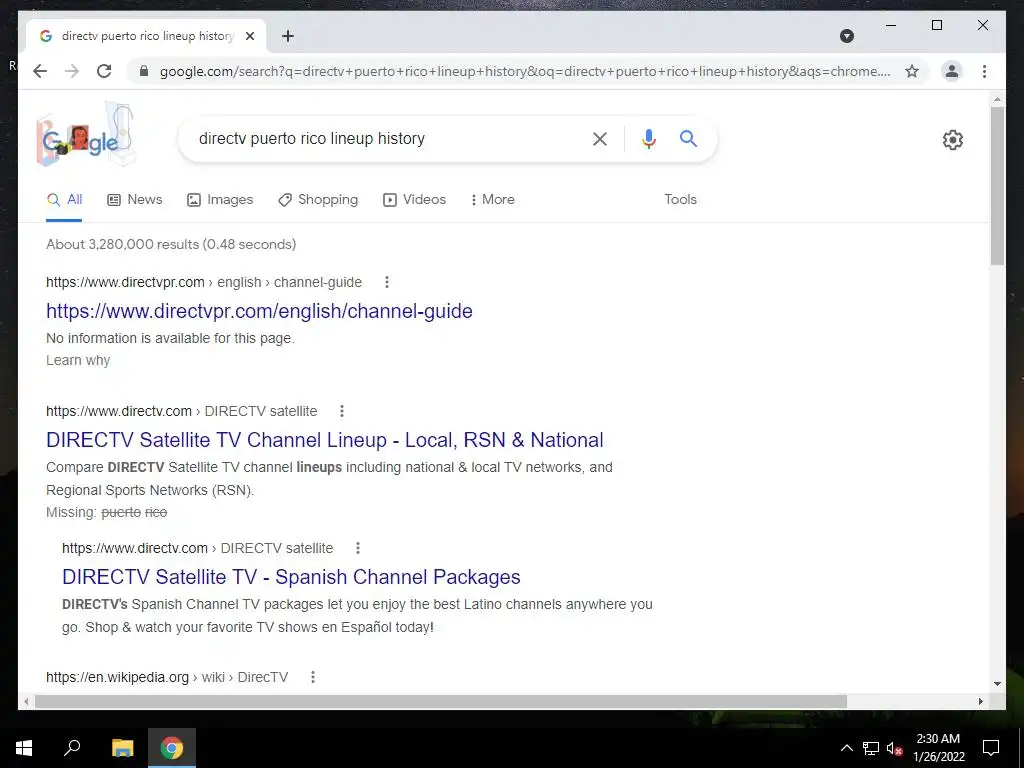Click the scroll left arrow on horizontal scrollbar

26,701
